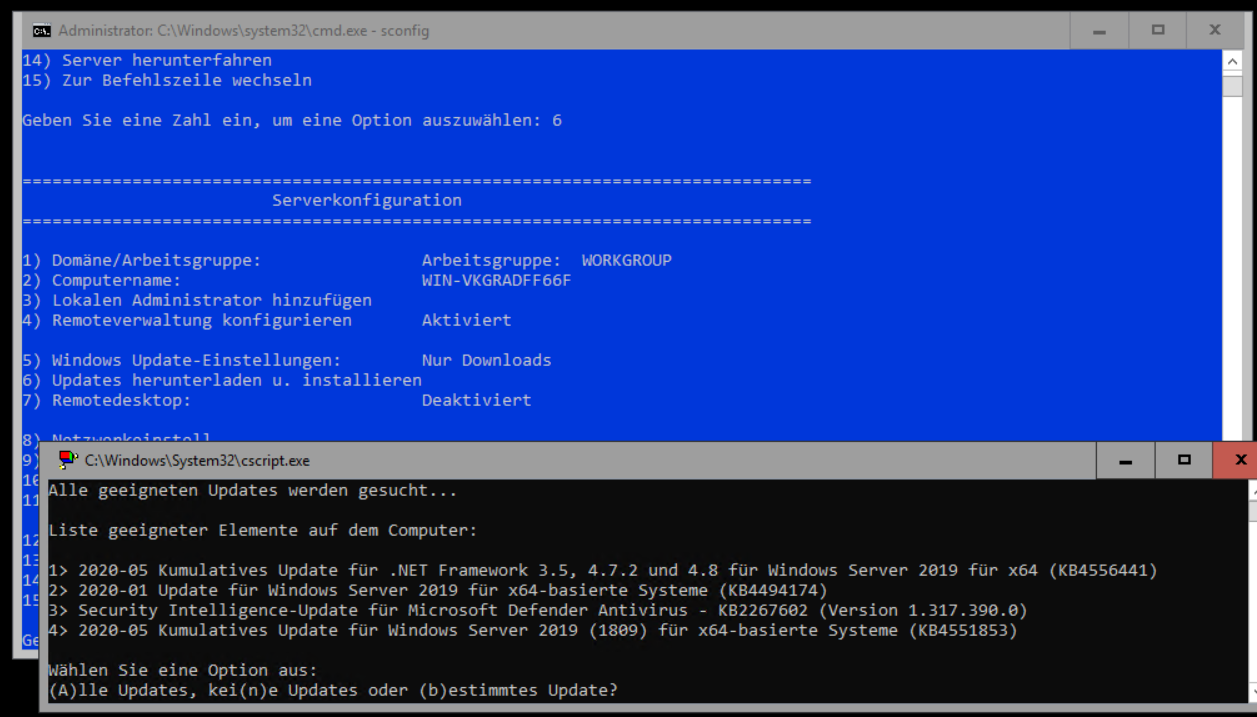The image size is (1257, 717).
Task: Click the 'Arbeitsgruppe: WORKGROUP' value
Action: pos(547,260)
